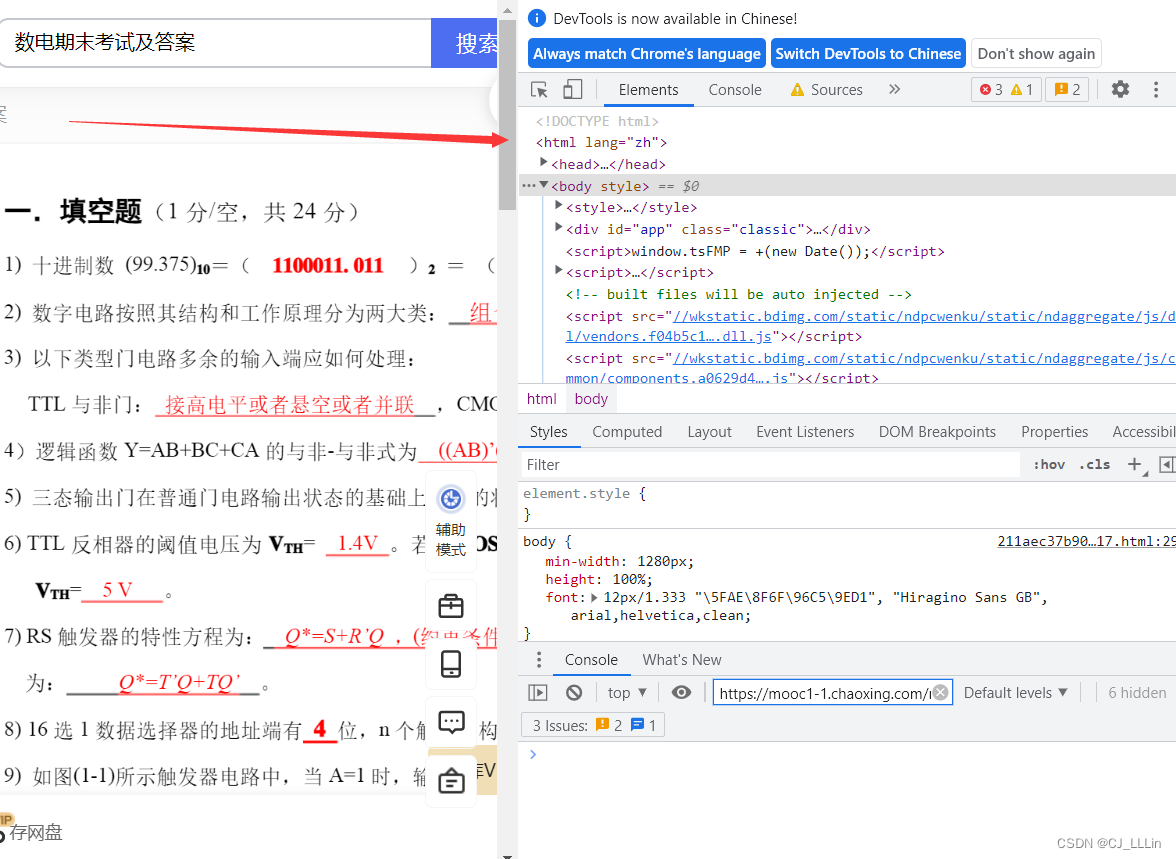1176x859 pixels.
Task: Open the console drawer three-dot menu
Action: 538,659
